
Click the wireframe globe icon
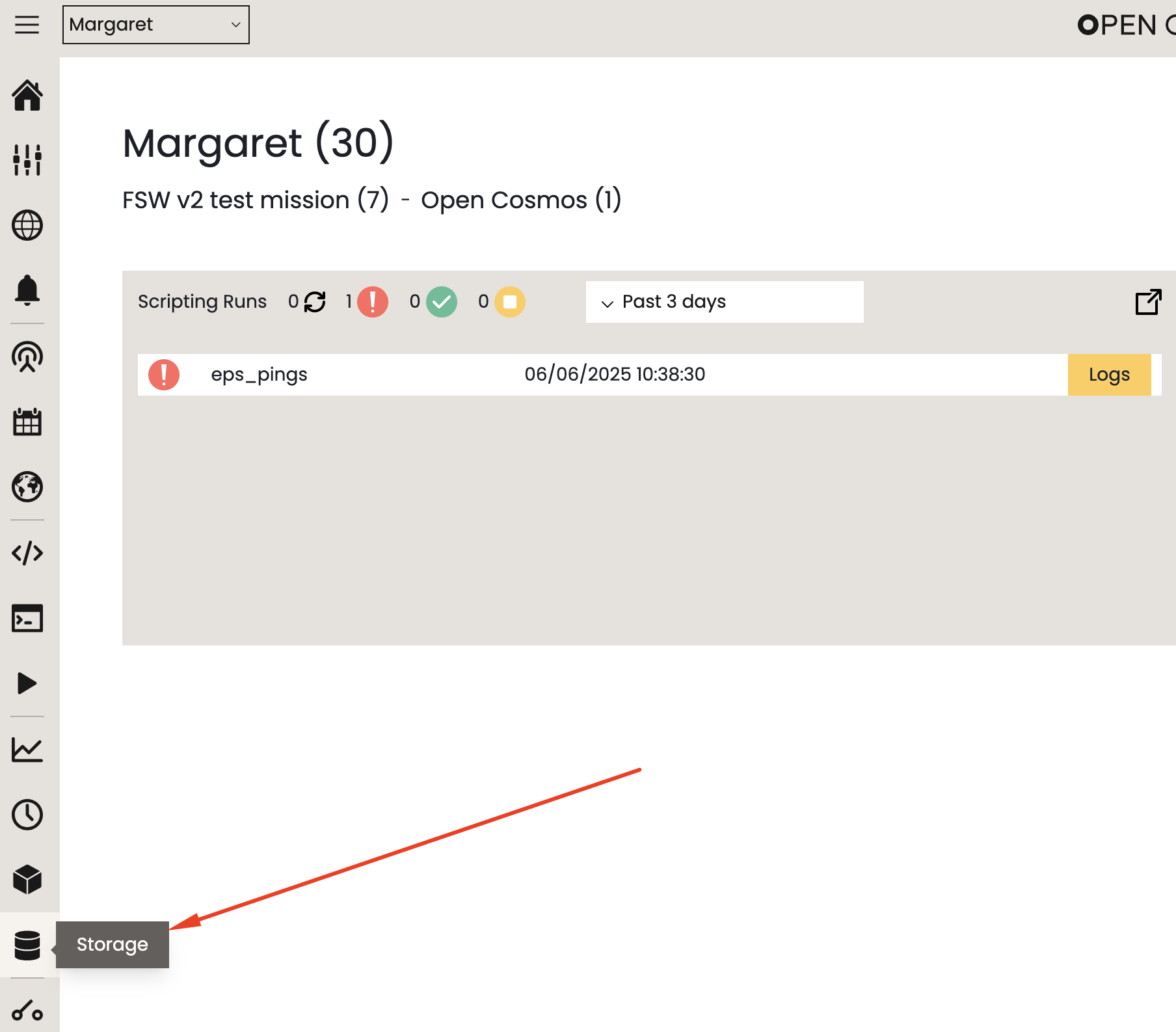[x=27, y=226]
